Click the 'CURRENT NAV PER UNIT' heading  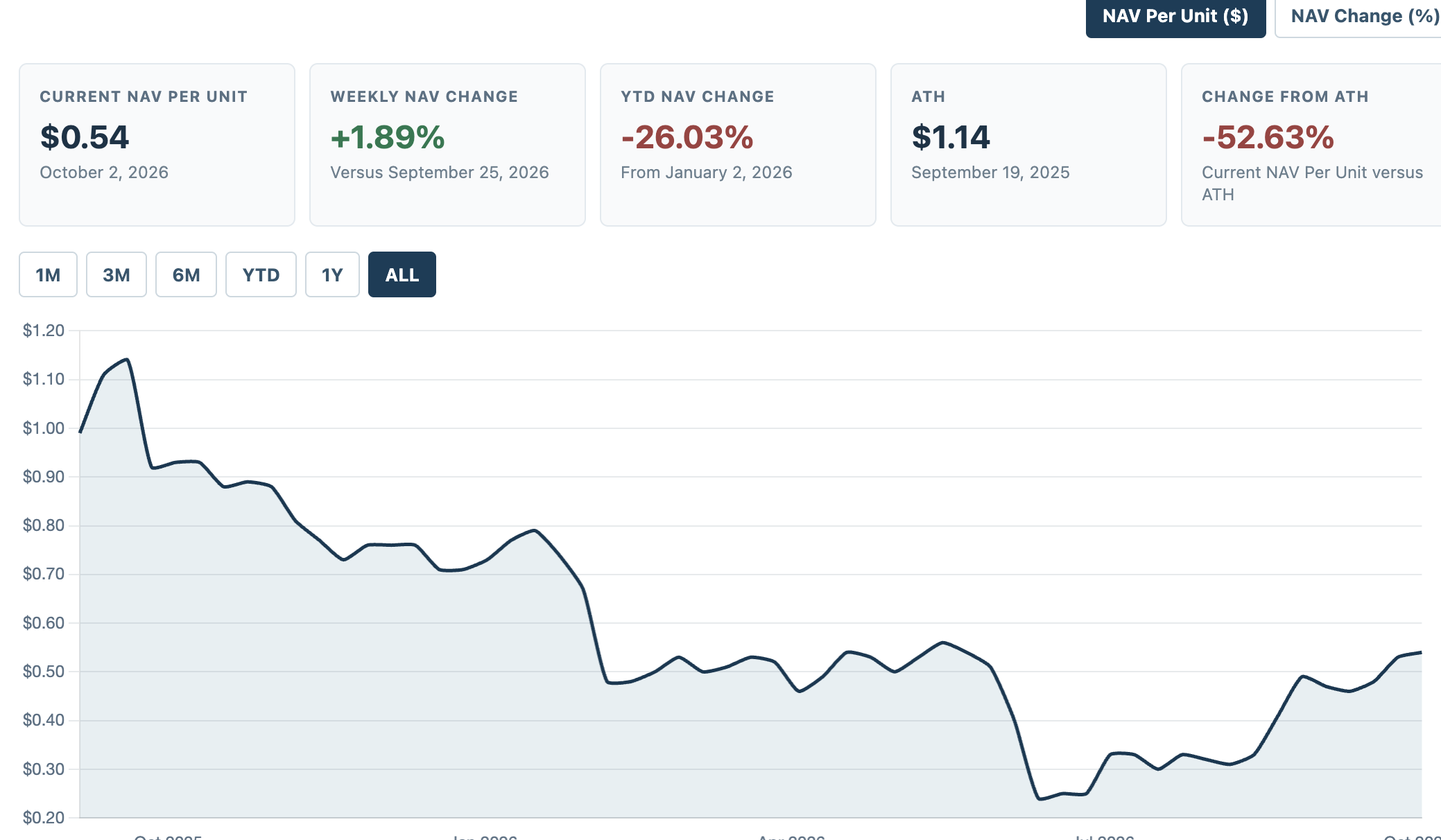(x=144, y=97)
